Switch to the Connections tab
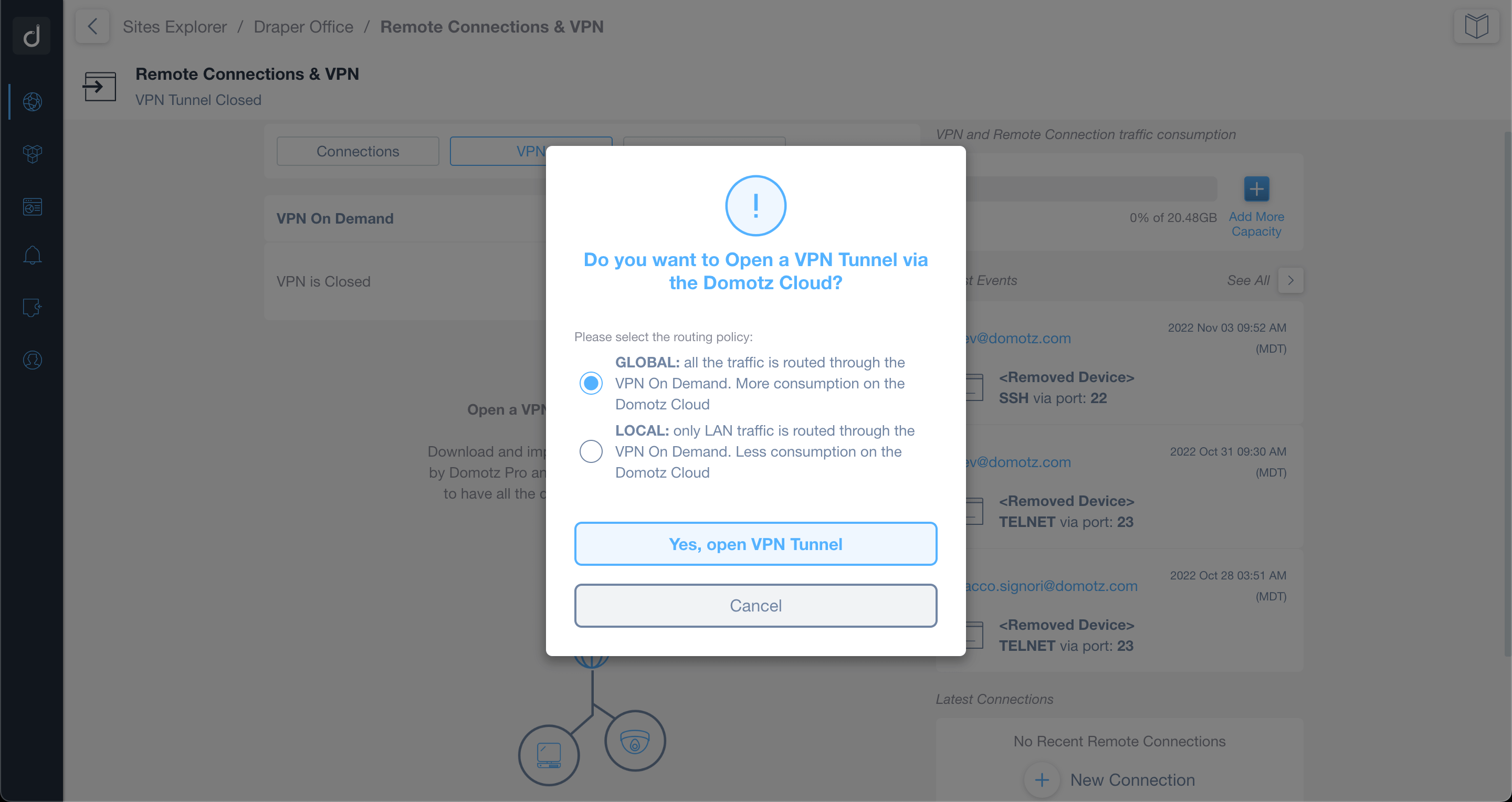 click(x=357, y=151)
